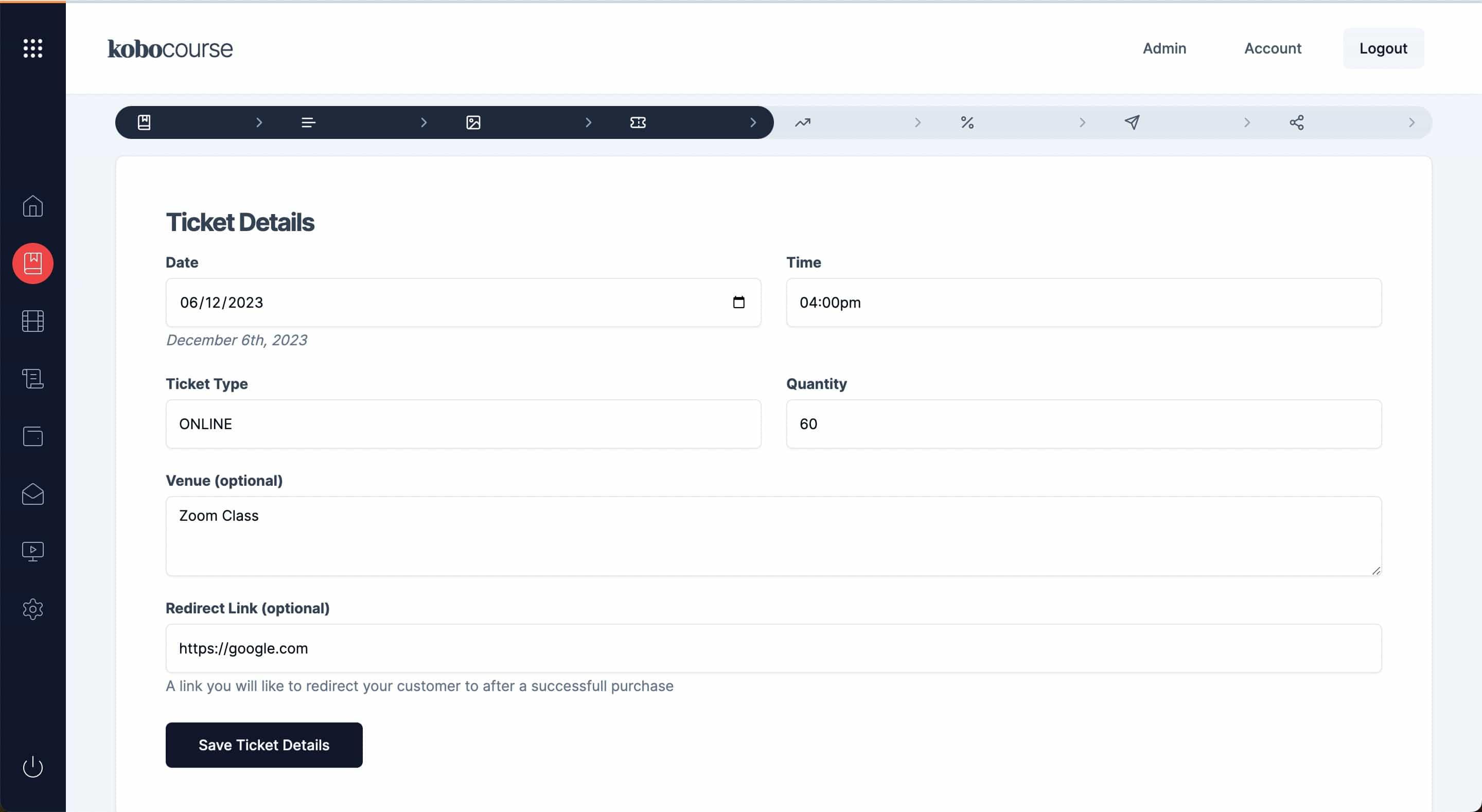The width and height of the screenshot is (1482, 812).
Task: Select the email/inbox sidebar icon
Action: pyautogui.click(x=33, y=493)
